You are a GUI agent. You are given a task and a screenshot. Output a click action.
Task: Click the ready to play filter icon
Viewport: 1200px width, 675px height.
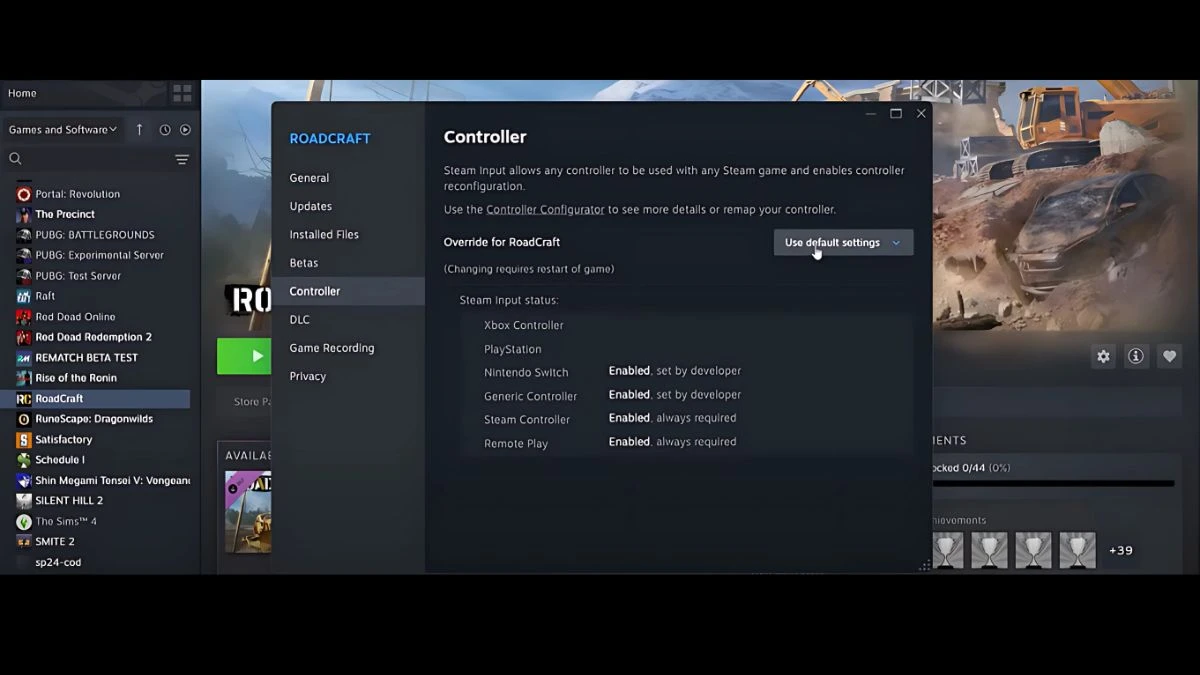point(185,130)
